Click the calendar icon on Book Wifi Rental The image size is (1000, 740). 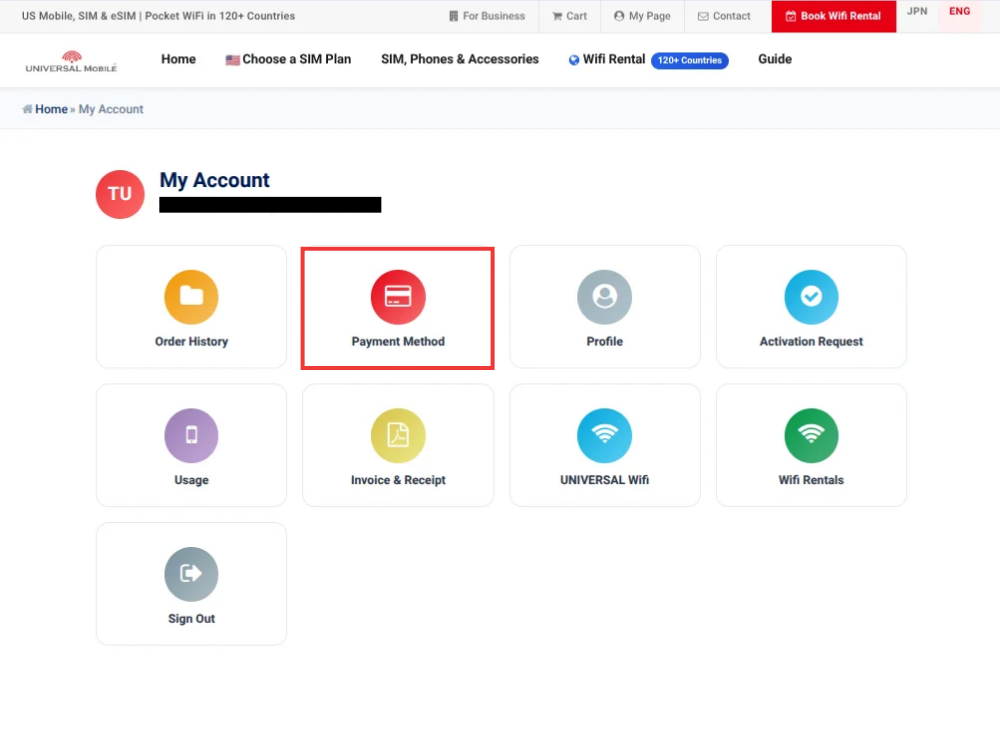(x=790, y=16)
